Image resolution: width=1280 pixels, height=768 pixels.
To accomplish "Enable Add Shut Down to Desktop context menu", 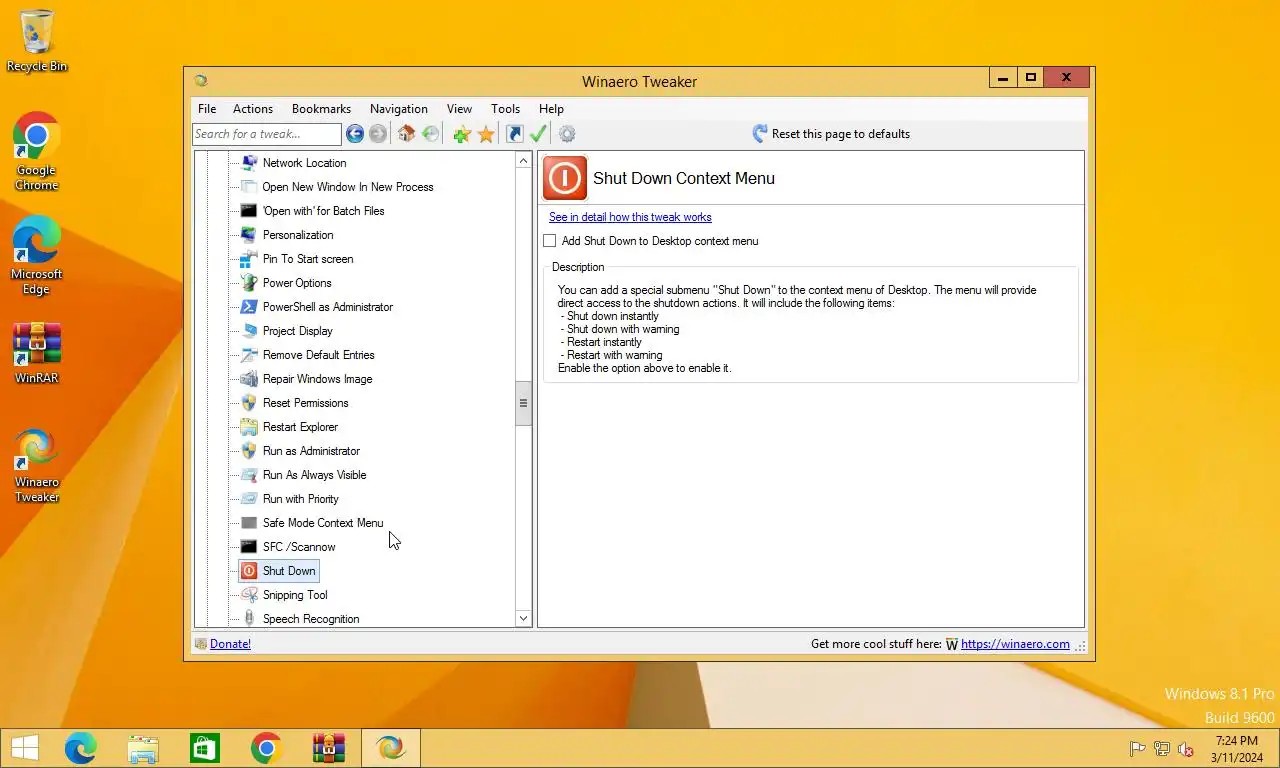I will pyautogui.click(x=549, y=241).
